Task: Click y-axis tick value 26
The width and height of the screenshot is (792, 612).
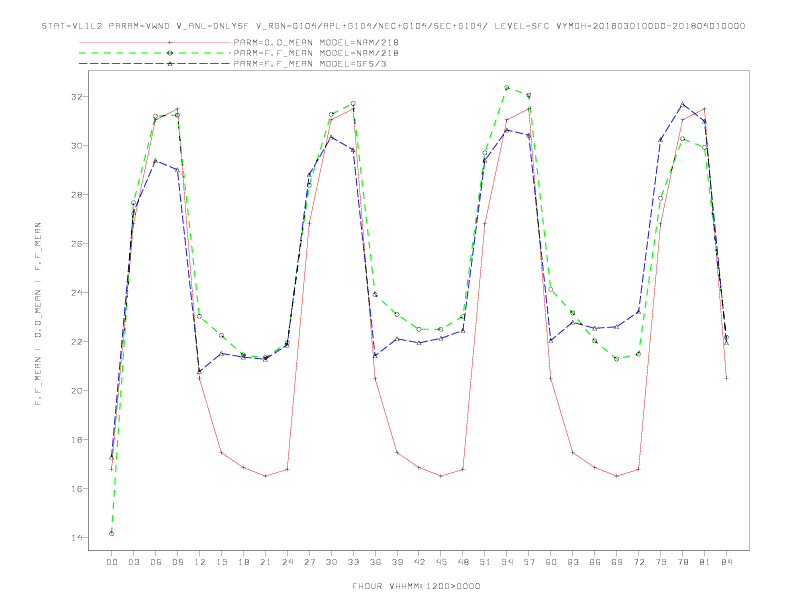Action: point(76,243)
